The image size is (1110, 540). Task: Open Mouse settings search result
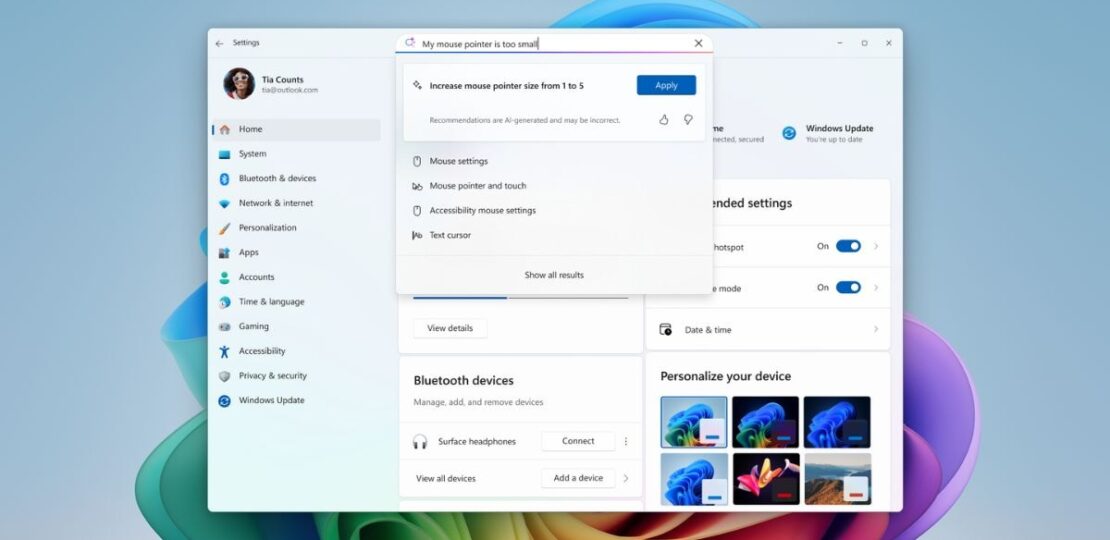point(554,161)
